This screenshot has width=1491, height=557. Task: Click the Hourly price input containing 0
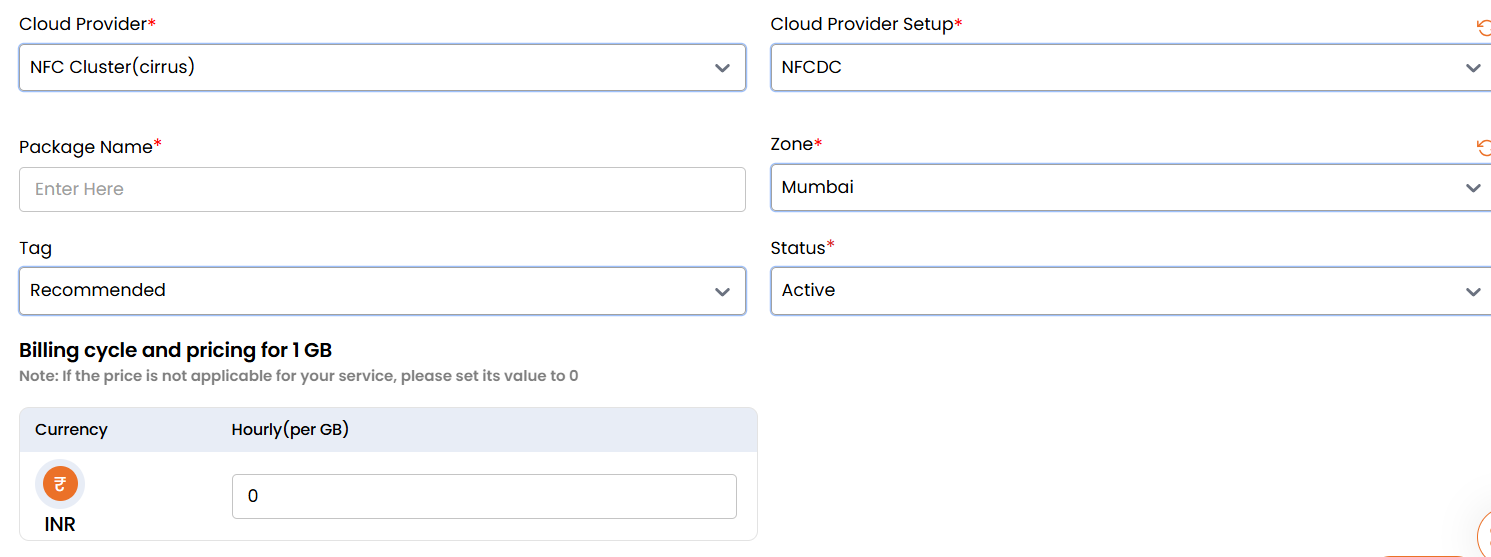click(x=484, y=496)
